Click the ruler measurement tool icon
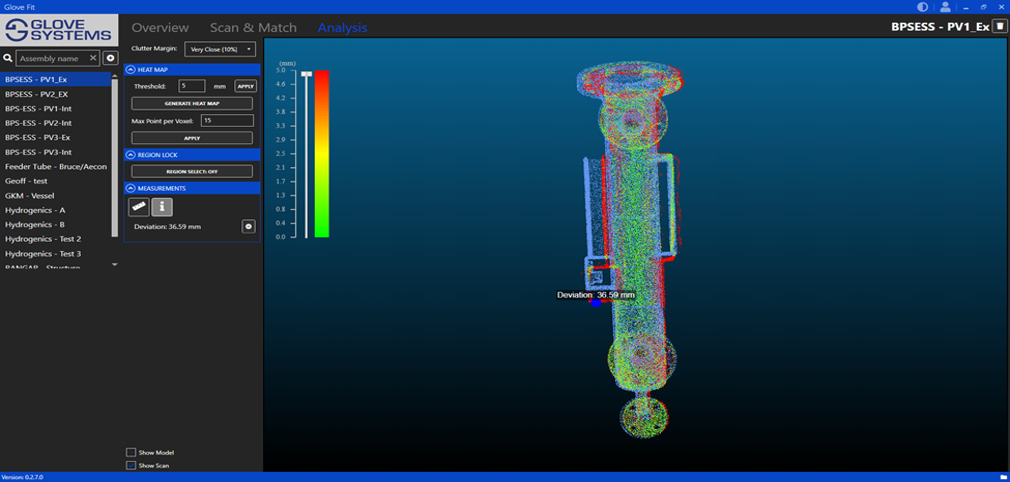Image resolution: width=1010 pixels, height=482 pixels. (138, 206)
